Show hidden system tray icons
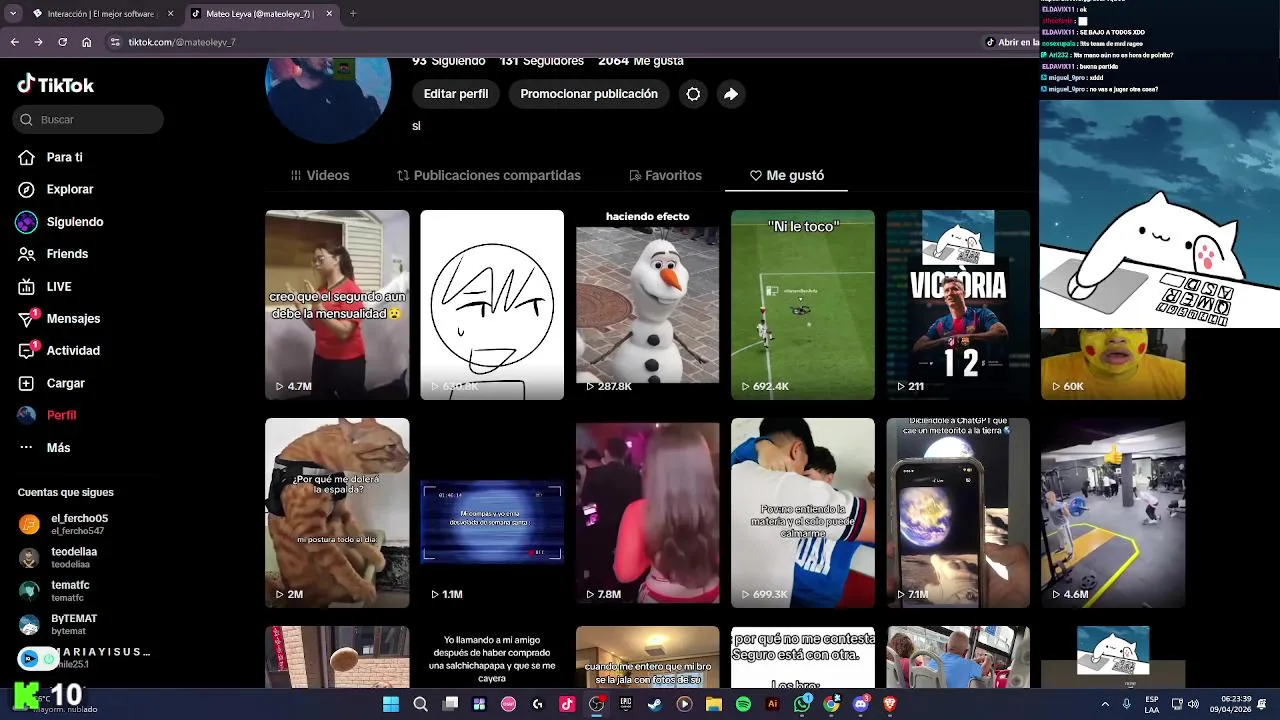 pyautogui.click(x=1105, y=704)
